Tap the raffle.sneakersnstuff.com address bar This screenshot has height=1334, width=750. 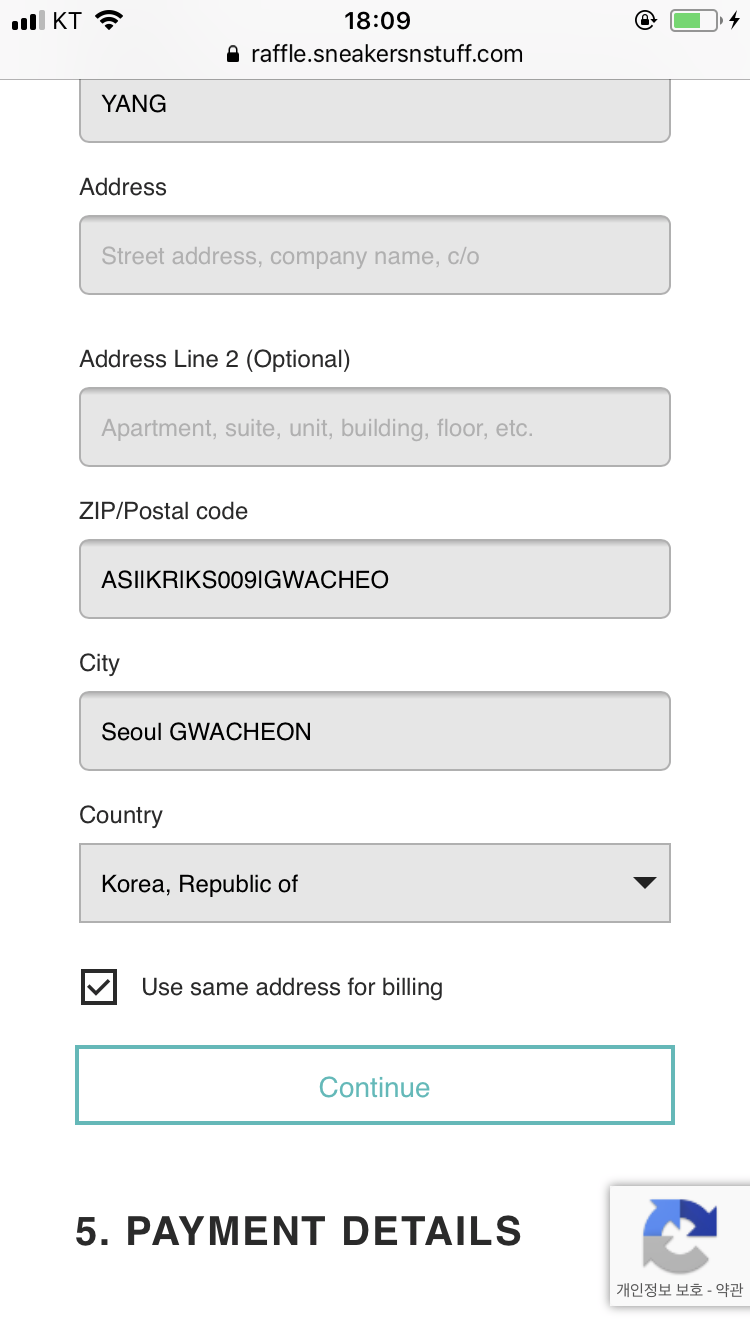375,54
